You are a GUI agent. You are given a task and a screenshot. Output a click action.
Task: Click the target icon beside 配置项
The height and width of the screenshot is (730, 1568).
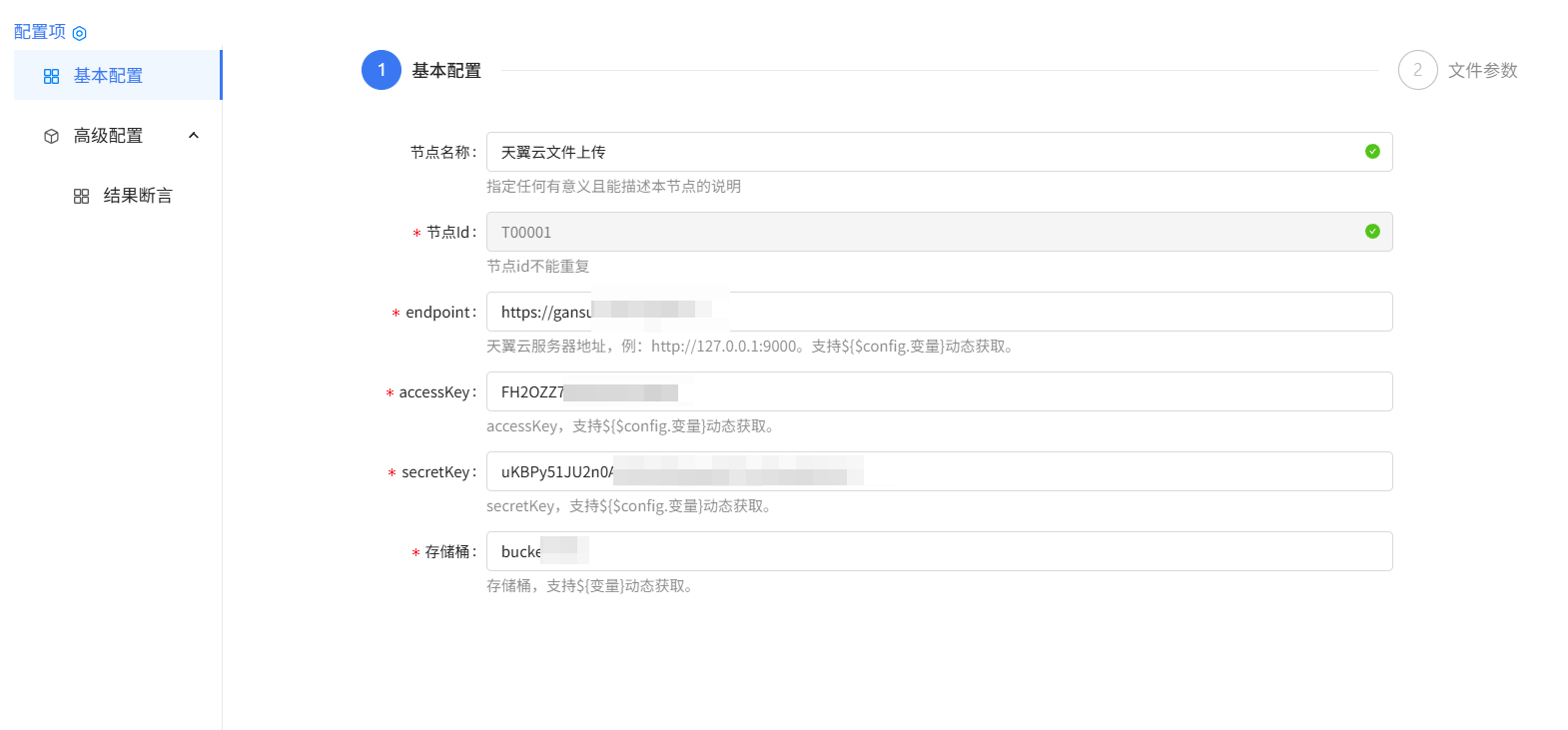80,33
